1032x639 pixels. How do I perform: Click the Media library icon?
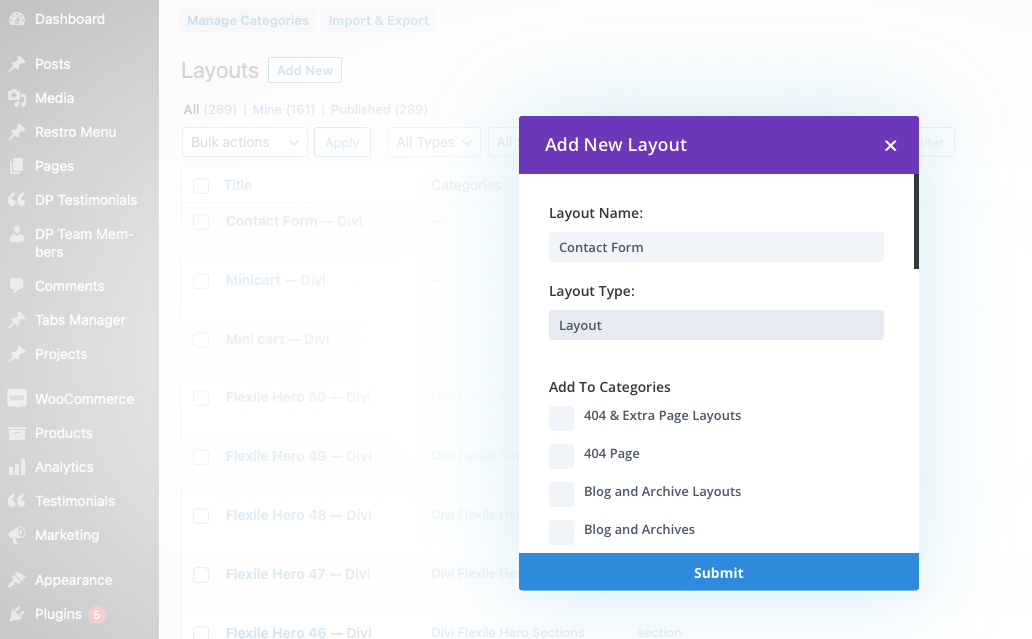[x=16, y=97]
